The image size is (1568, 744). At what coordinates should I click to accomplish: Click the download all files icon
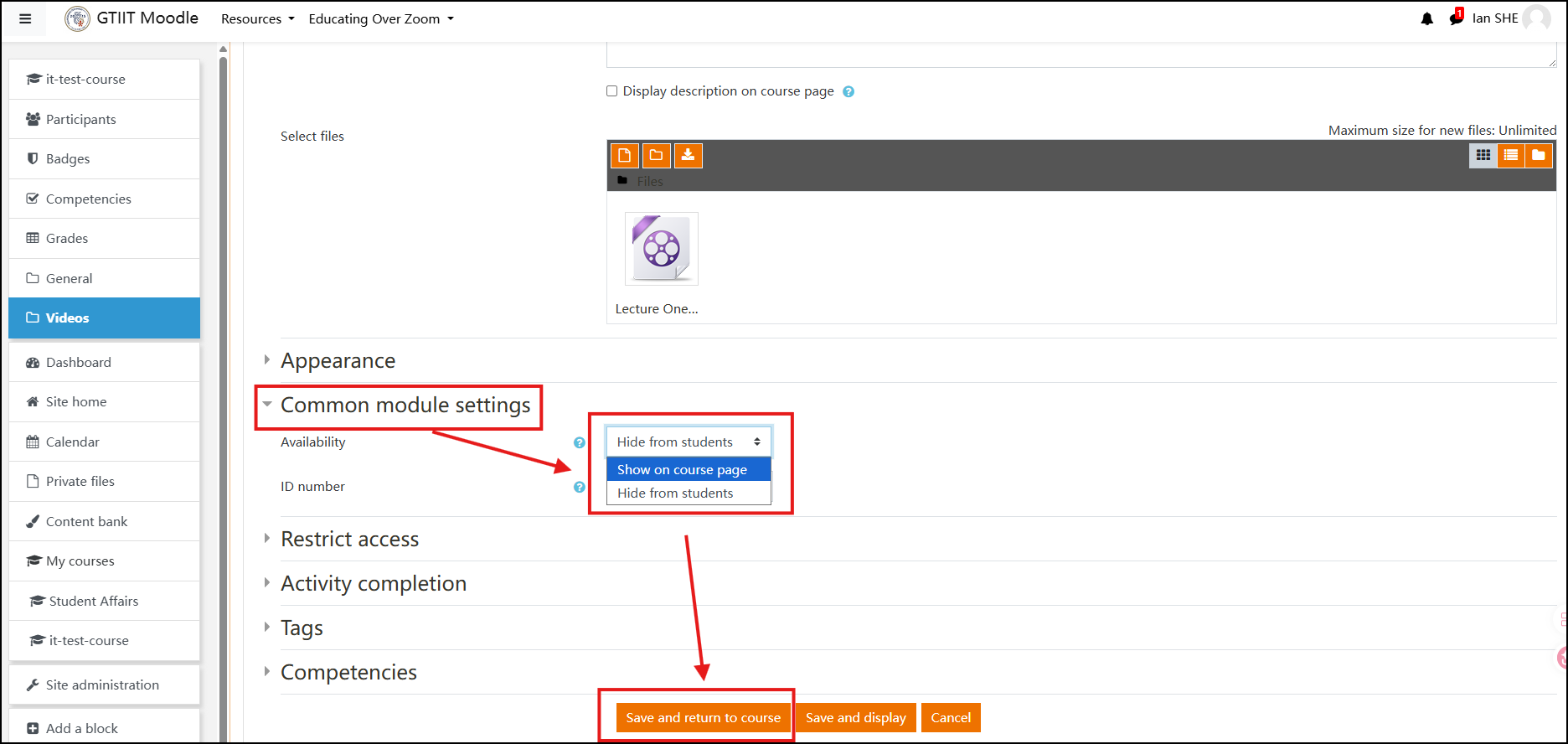(688, 155)
